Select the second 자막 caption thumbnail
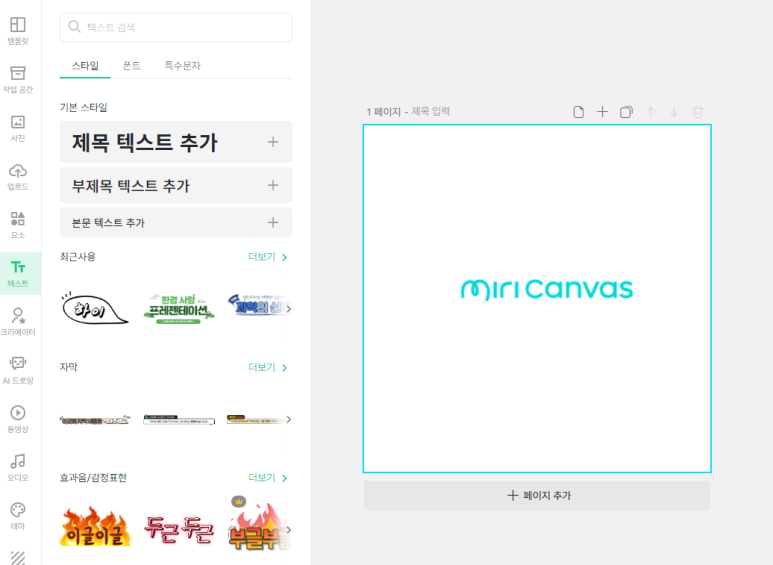Image resolution: width=773 pixels, height=565 pixels. [179, 420]
